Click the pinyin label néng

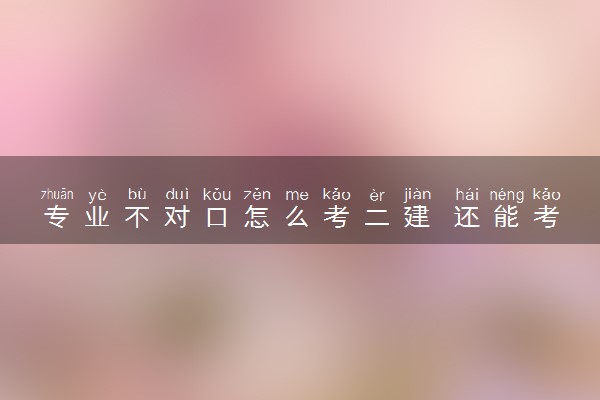(507, 196)
